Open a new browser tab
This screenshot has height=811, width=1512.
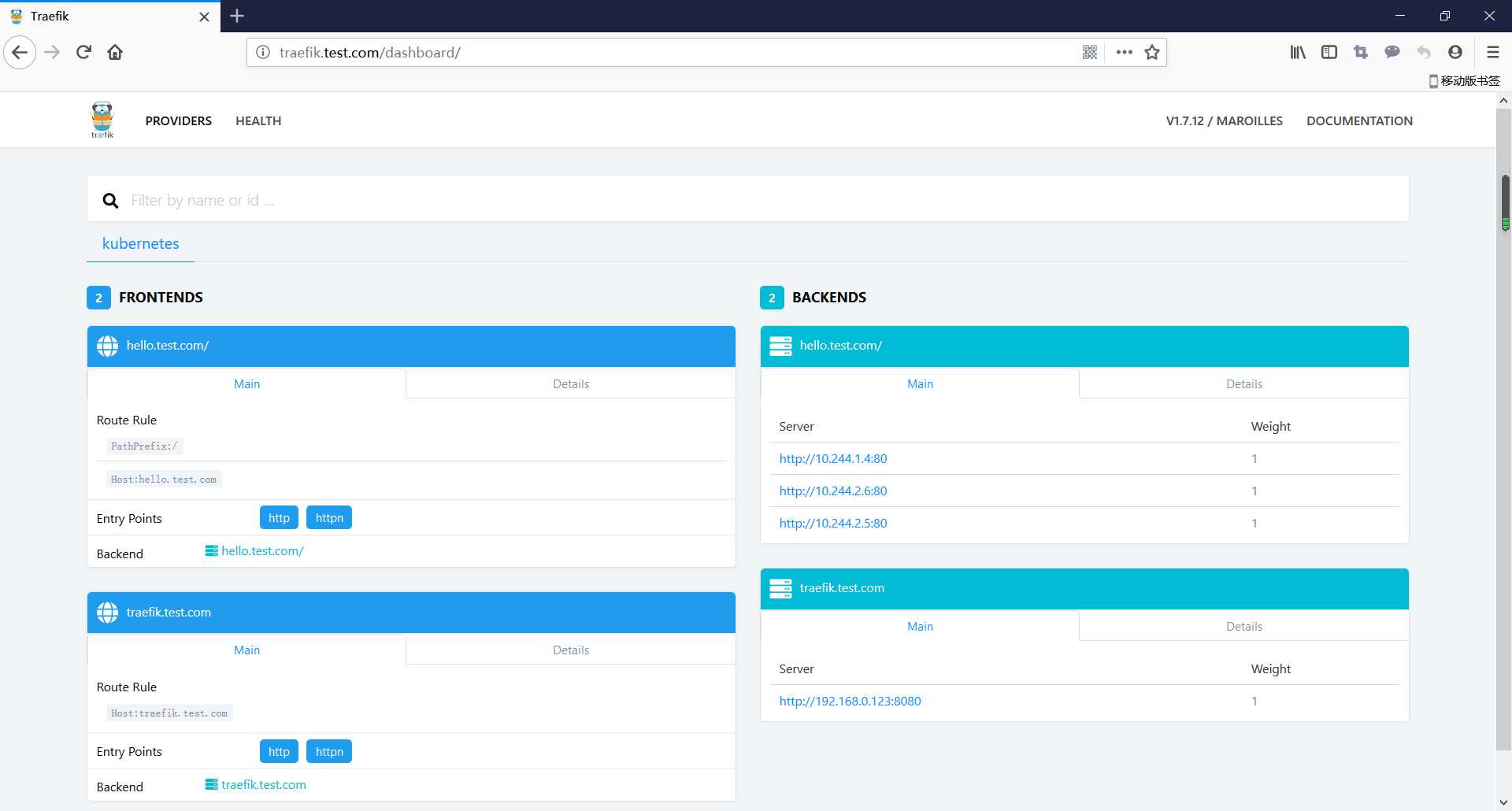237,16
